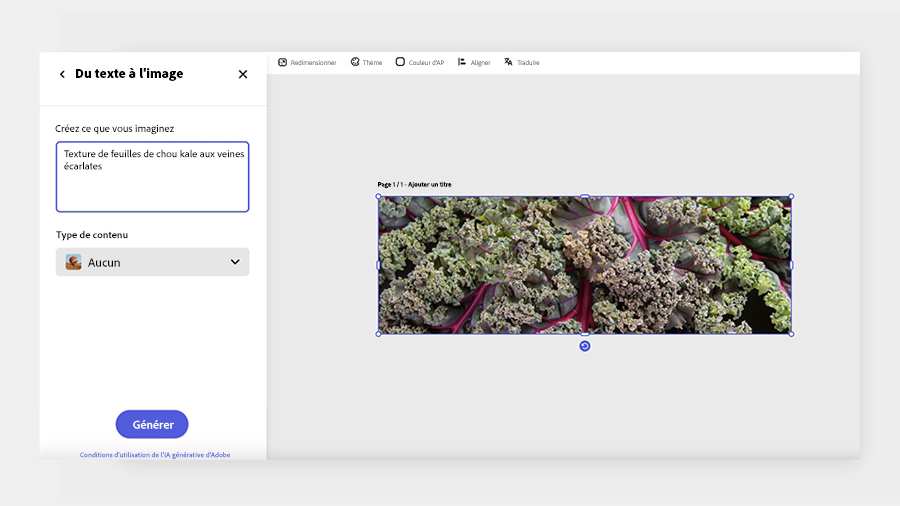Open the Redimensionner resize tool
900x506 pixels.
coord(307,63)
